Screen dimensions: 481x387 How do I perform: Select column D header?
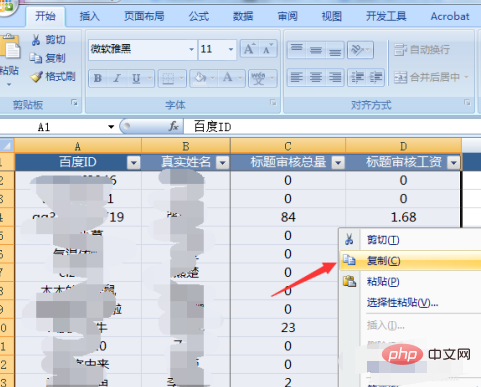403,146
